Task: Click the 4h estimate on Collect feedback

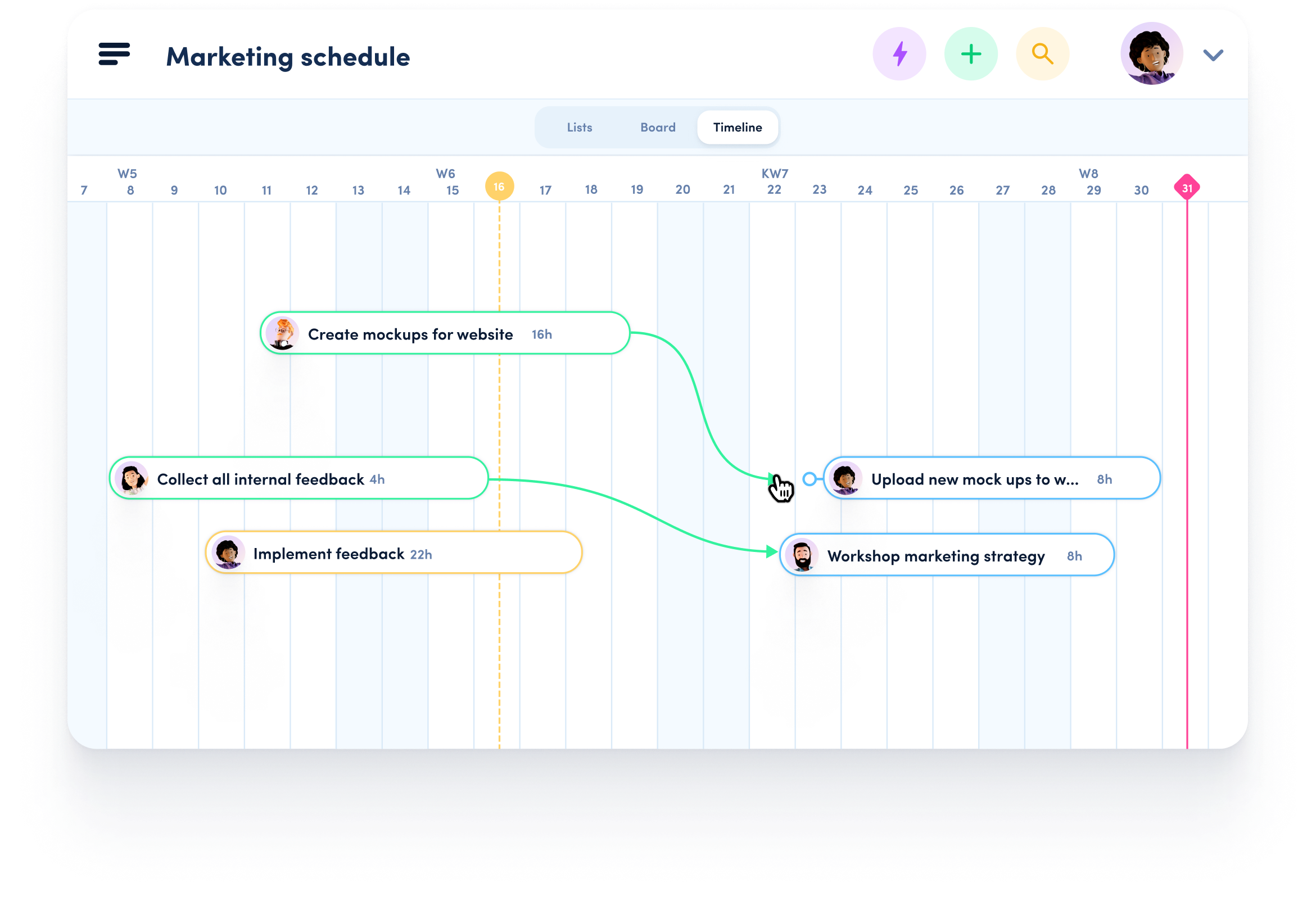Action: pos(377,479)
